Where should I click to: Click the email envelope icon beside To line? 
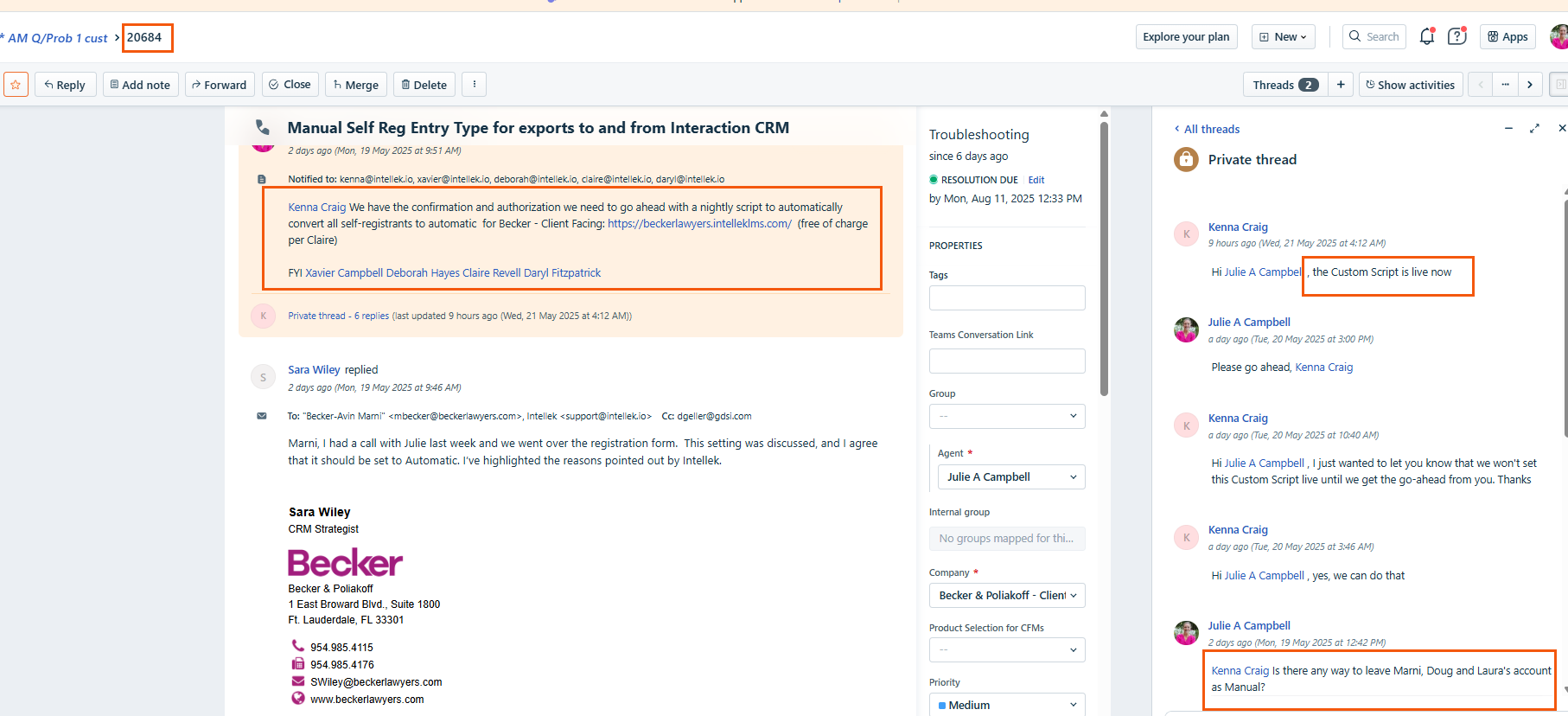[x=262, y=416]
